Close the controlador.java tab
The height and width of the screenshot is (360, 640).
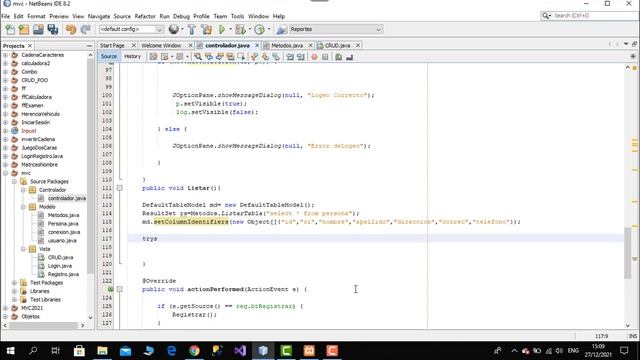click(257, 45)
